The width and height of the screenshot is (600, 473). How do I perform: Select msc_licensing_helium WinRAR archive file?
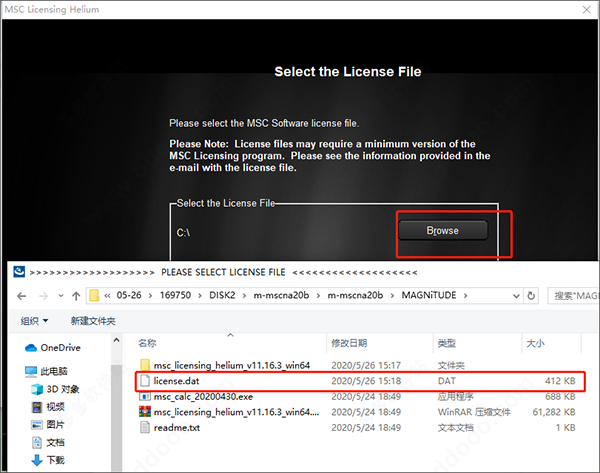pyautogui.click(x=236, y=412)
